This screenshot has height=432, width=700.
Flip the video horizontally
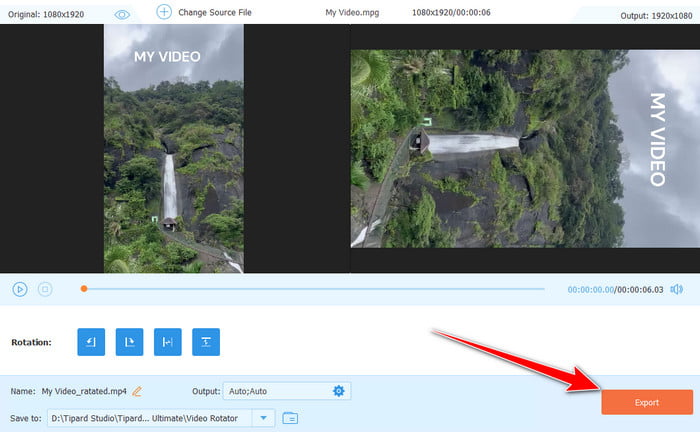168,342
